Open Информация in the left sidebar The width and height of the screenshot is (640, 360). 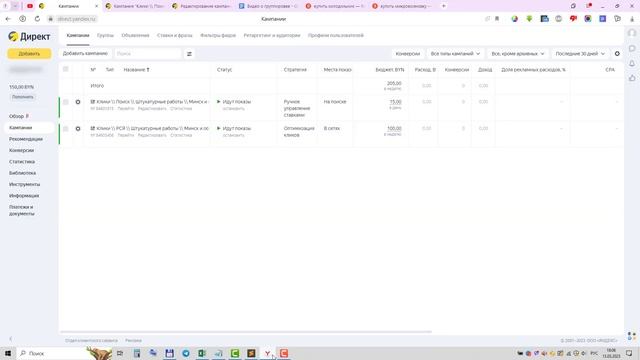tap(24, 196)
